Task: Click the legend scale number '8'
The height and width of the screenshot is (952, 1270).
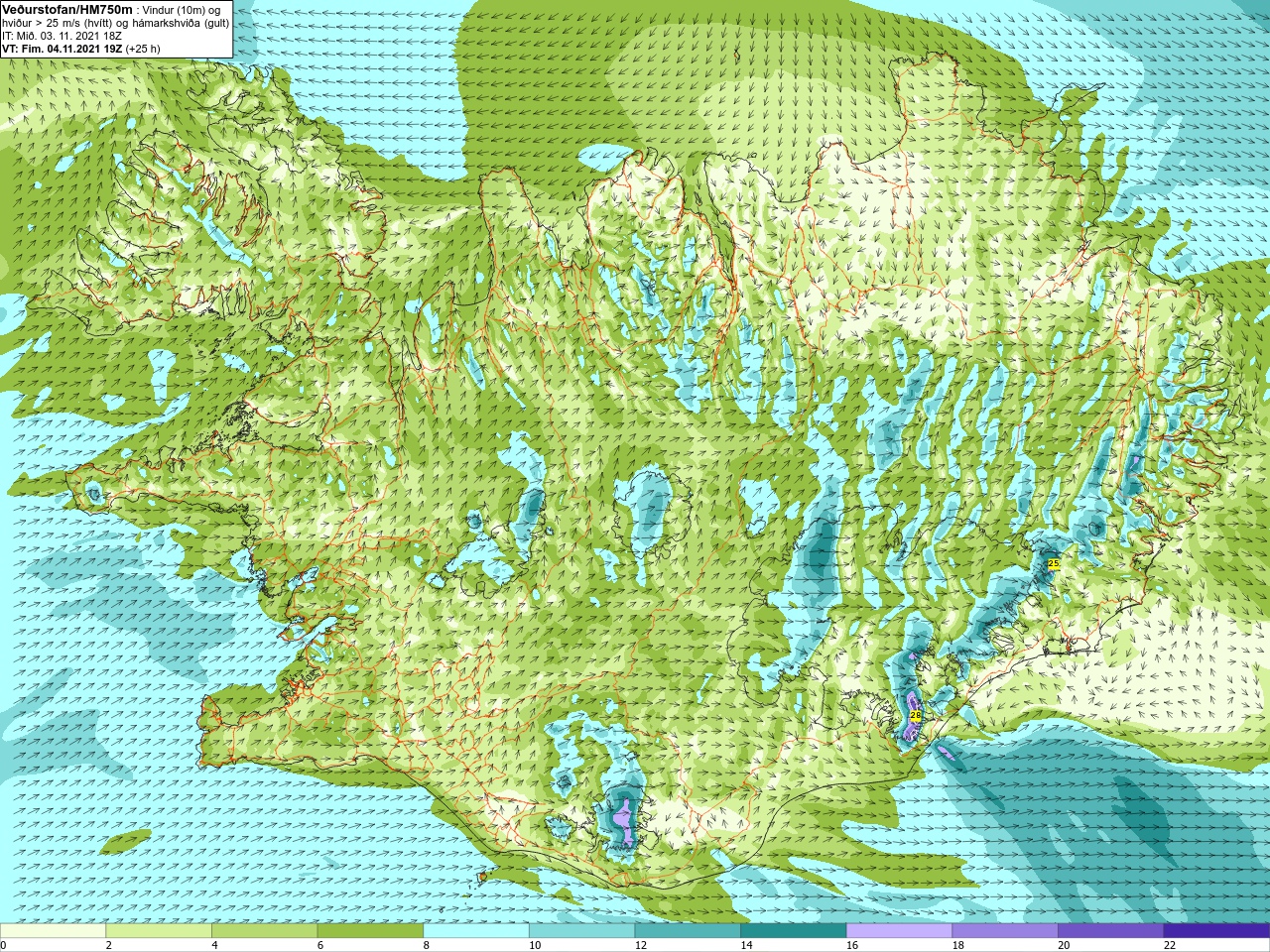Action: [426, 945]
